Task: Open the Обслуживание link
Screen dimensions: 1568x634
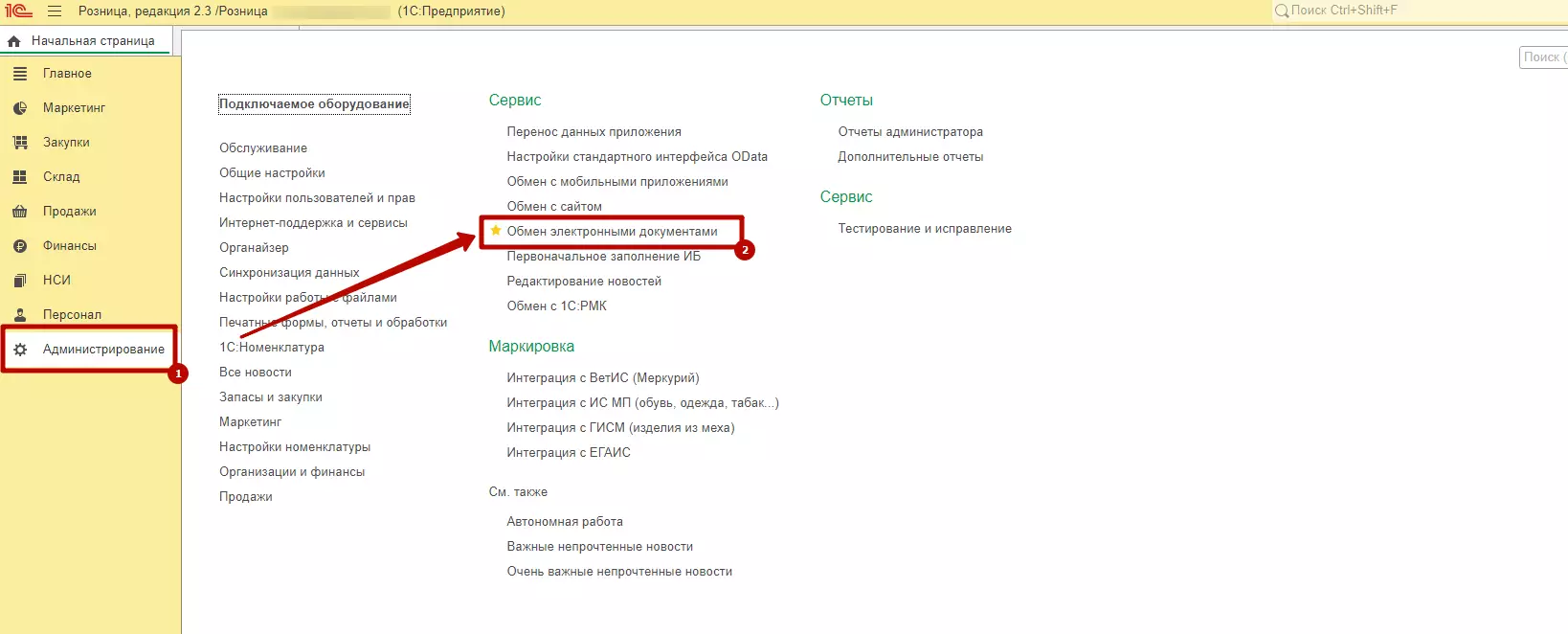Action: [263, 148]
